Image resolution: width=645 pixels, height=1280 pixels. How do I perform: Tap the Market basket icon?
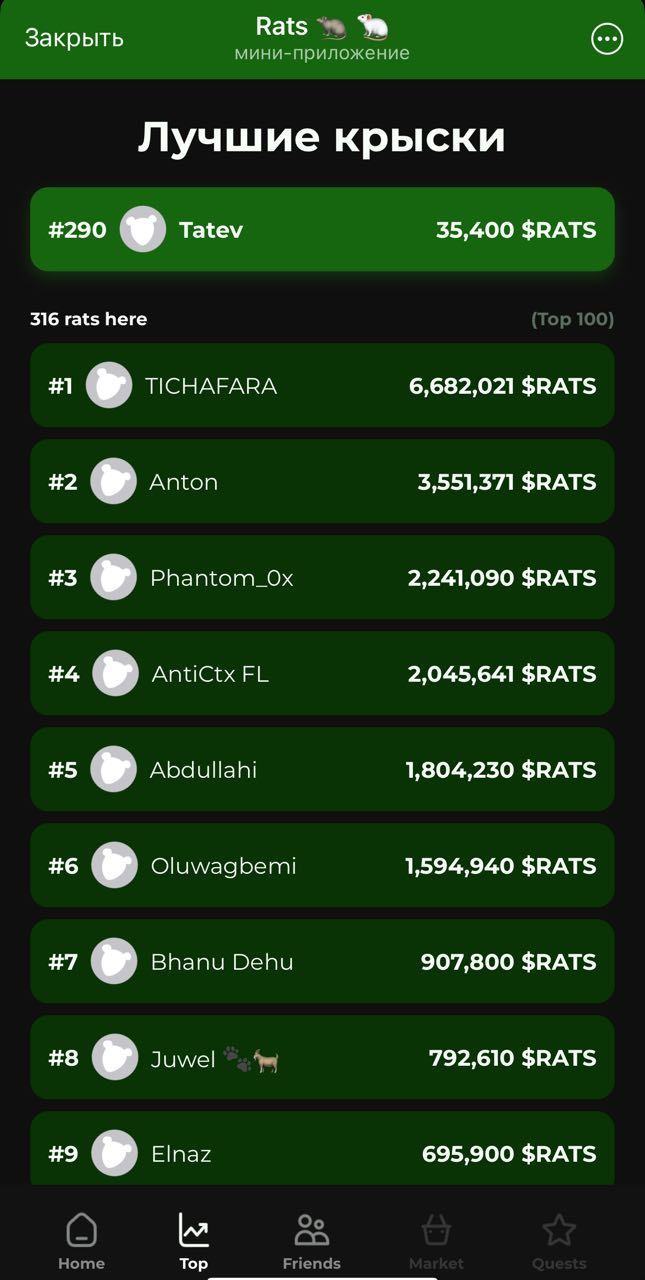pyautogui.click(x=436, y=1231)
